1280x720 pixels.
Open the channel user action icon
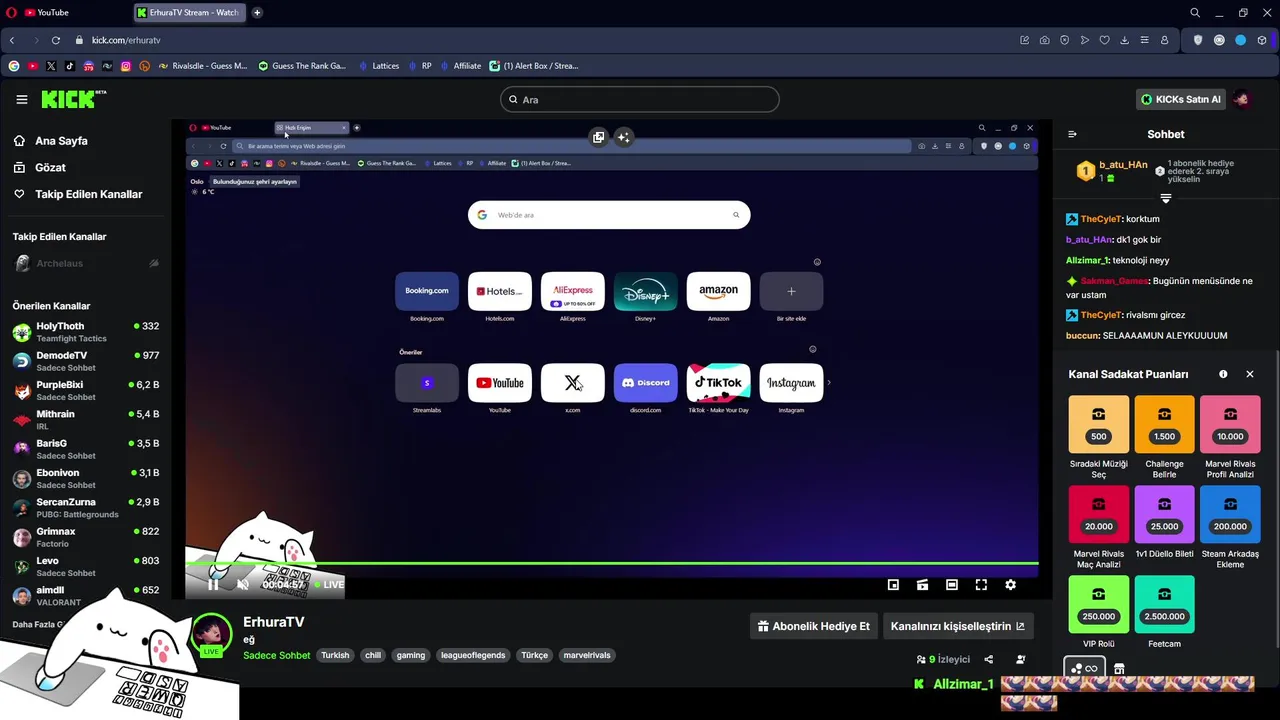(1020, 659)
